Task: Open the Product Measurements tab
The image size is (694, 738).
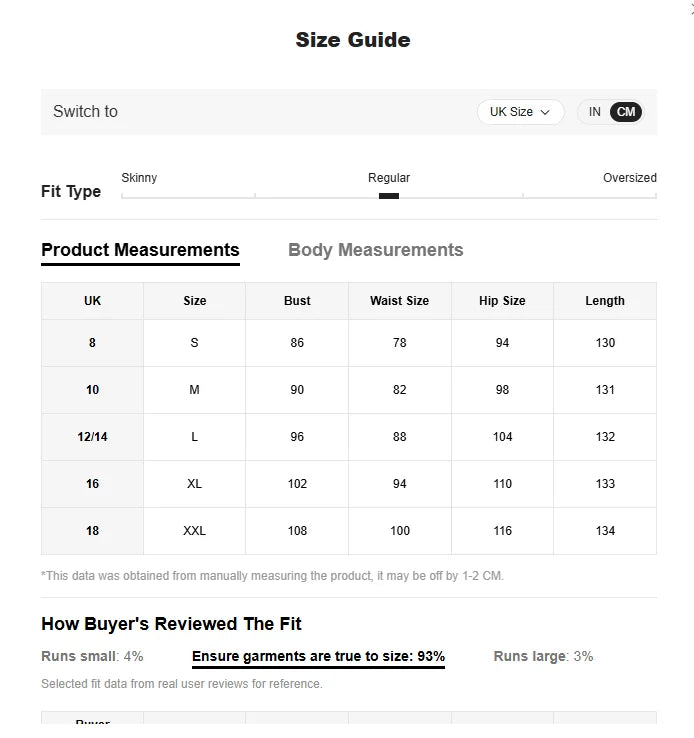Action: click(x=140, y=250)
